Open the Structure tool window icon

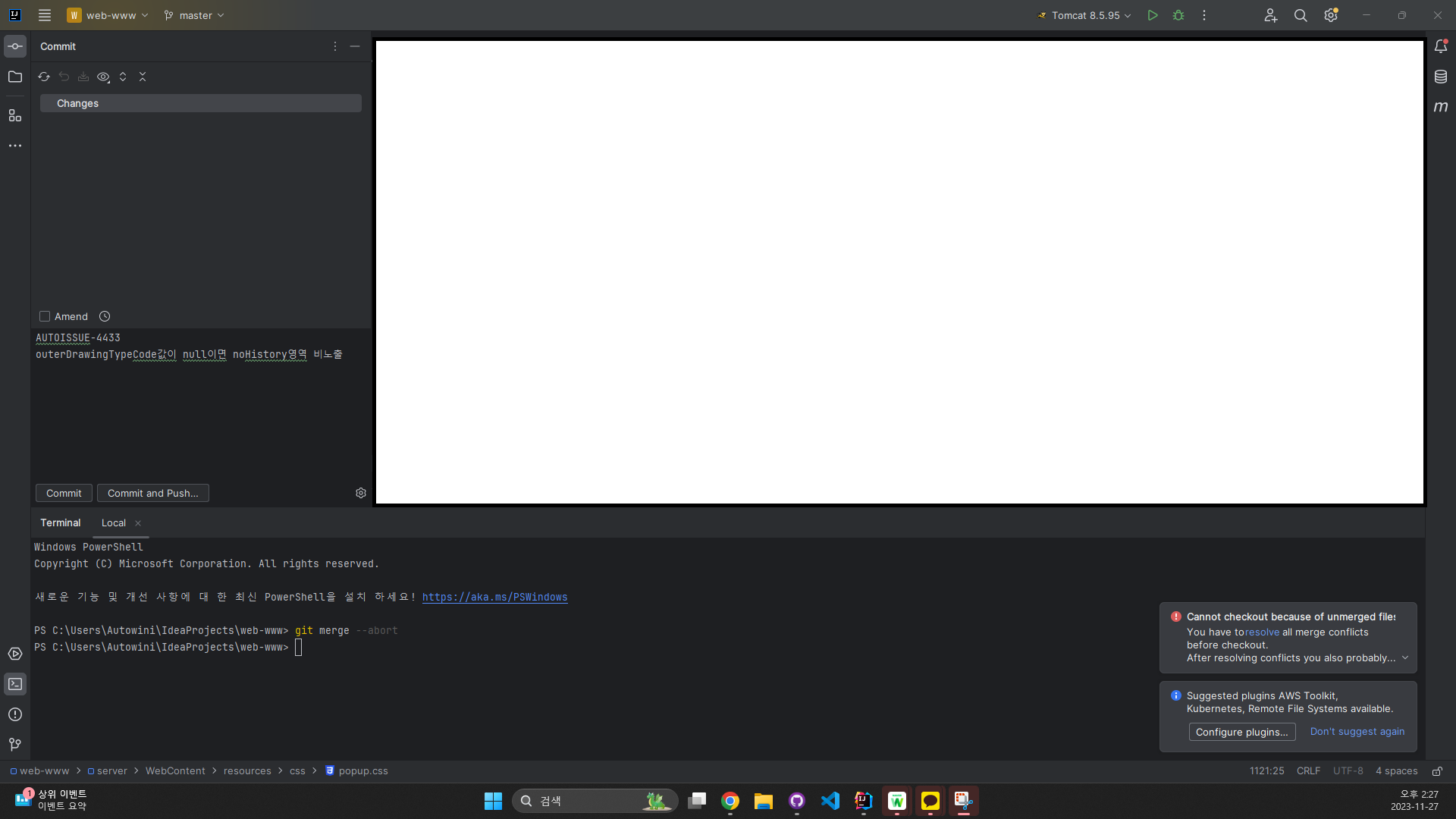point(15,115)
